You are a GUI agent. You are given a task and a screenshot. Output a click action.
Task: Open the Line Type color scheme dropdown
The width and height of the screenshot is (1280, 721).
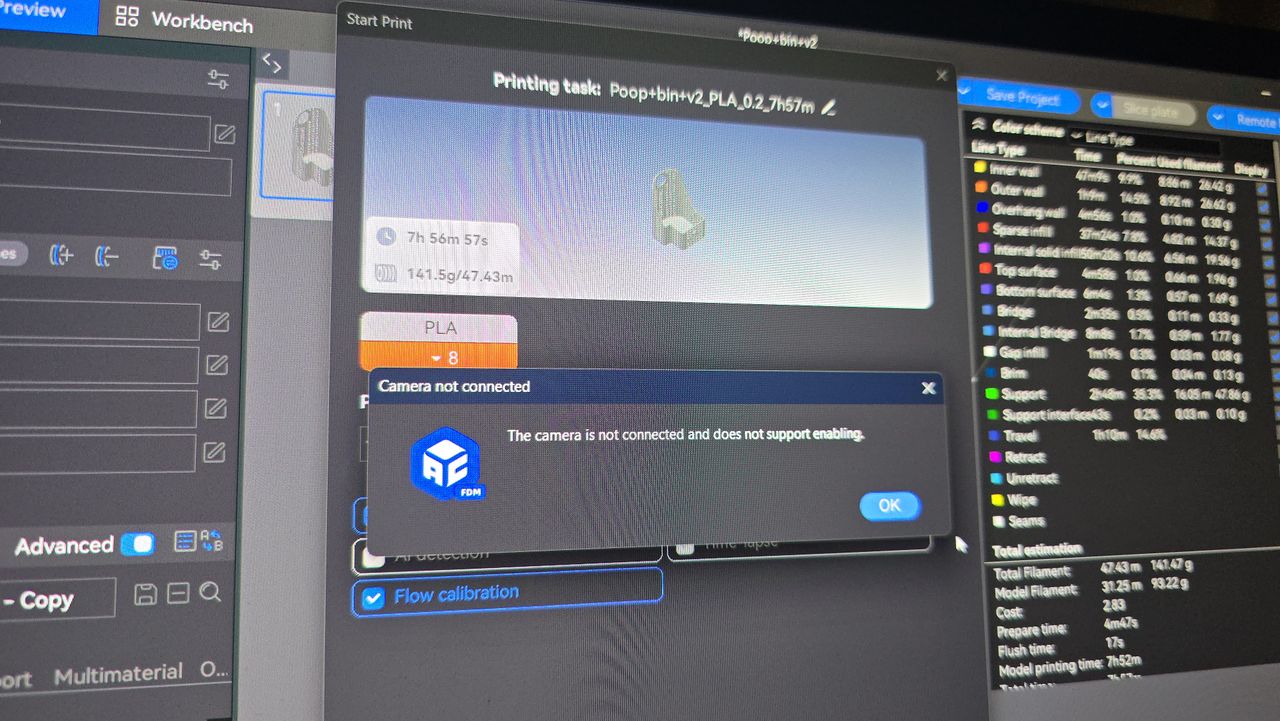(1145, 140)
